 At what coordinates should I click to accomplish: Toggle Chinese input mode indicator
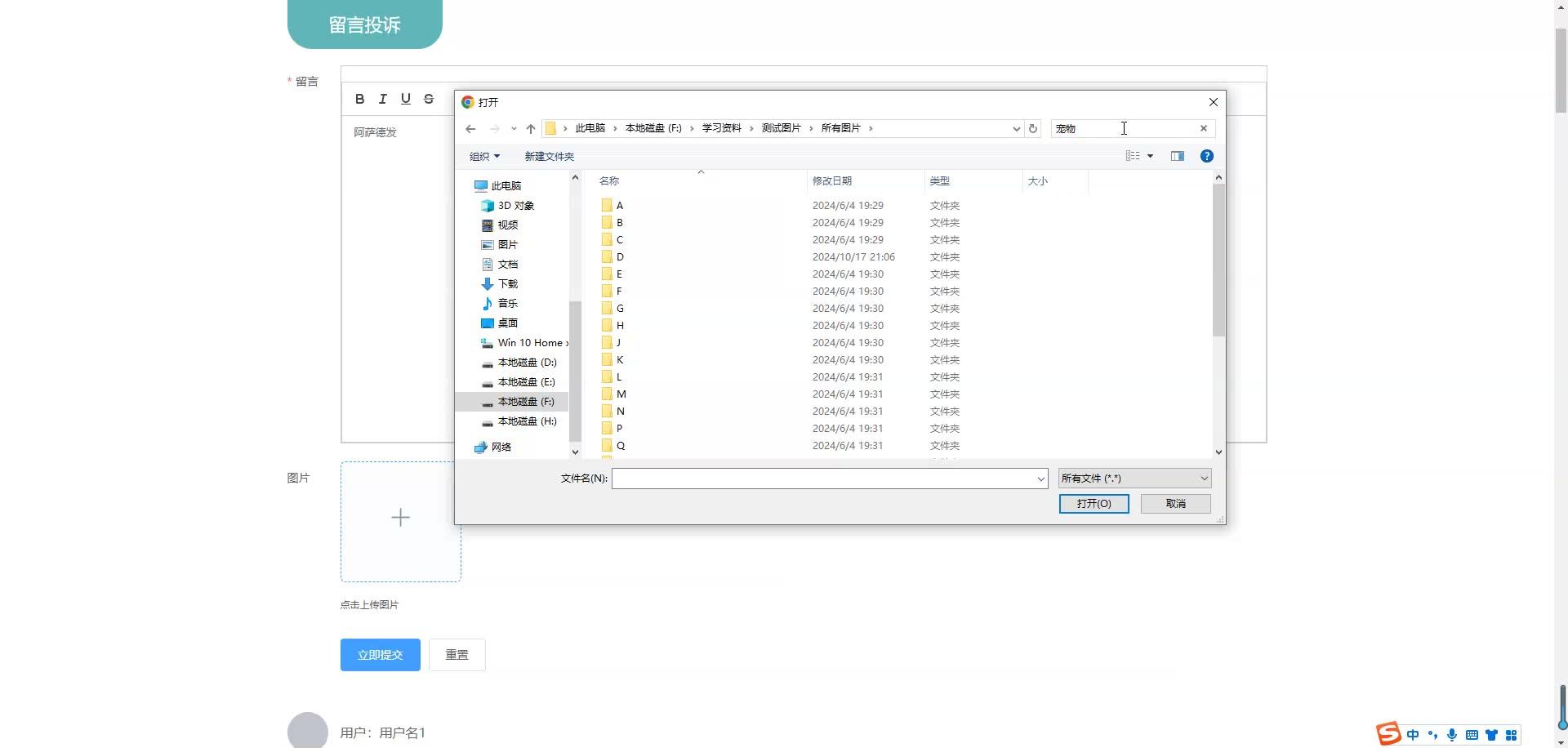point(1413,735)
